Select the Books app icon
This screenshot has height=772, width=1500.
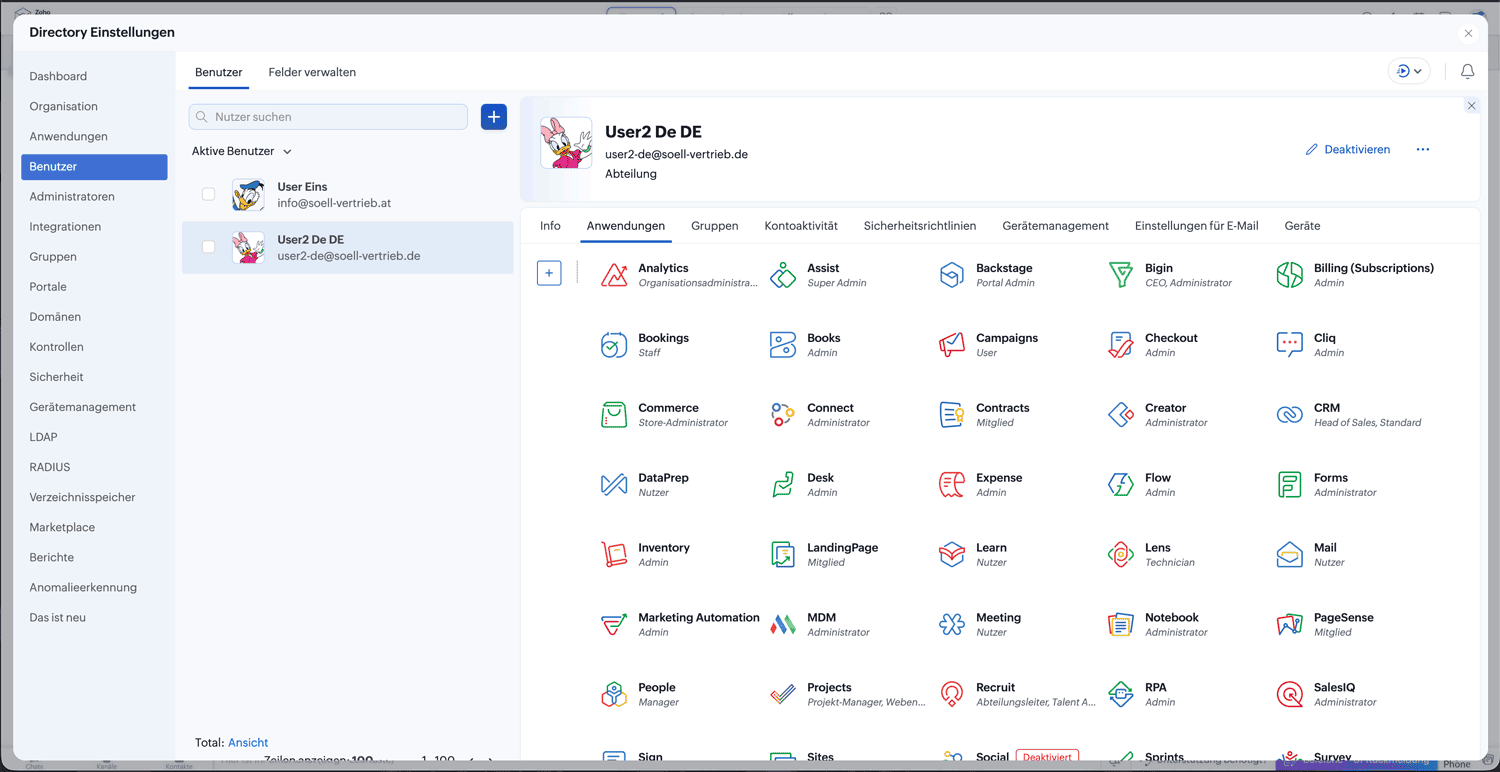pos(783,344)
